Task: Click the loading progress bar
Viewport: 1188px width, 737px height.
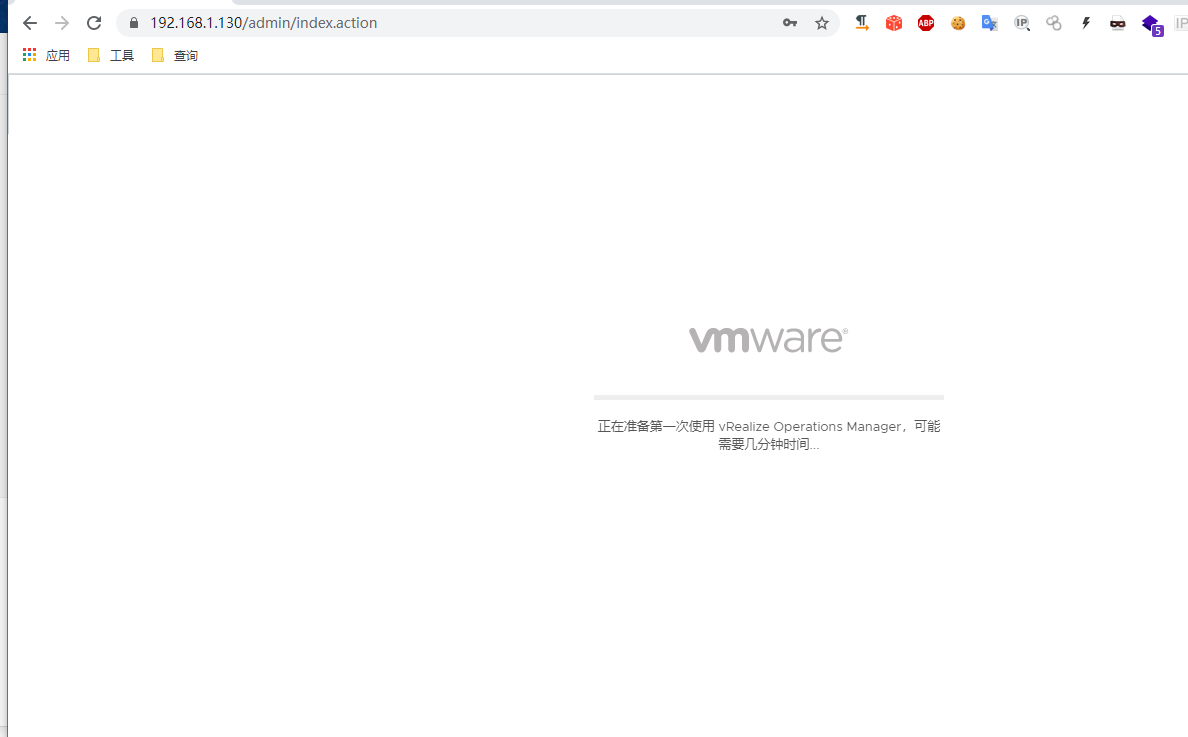Action: click(x=769, y=397)
